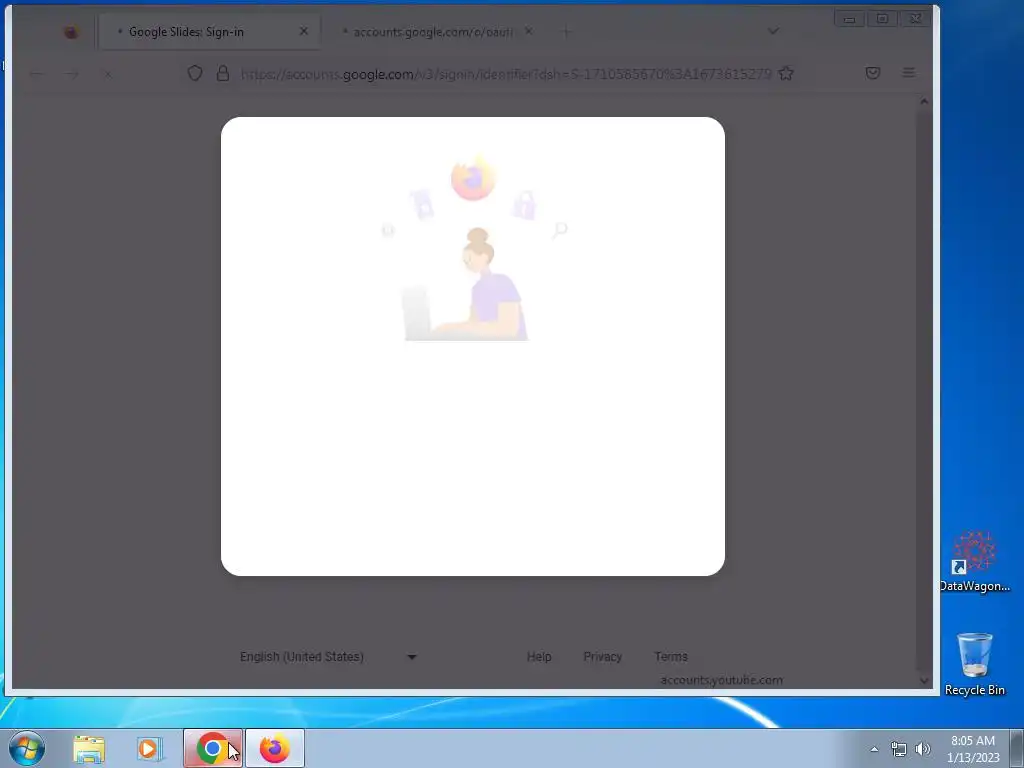Go forward with the forward arrow
This screenshot has height=768, width=1024.
(72, 74)
